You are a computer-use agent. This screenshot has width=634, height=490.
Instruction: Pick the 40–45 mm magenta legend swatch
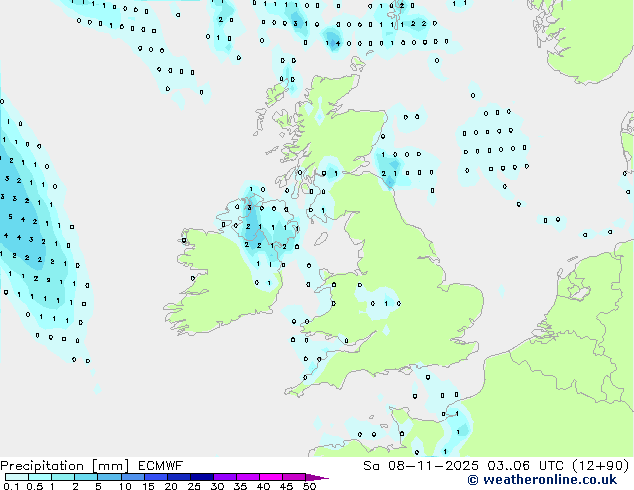271,477
